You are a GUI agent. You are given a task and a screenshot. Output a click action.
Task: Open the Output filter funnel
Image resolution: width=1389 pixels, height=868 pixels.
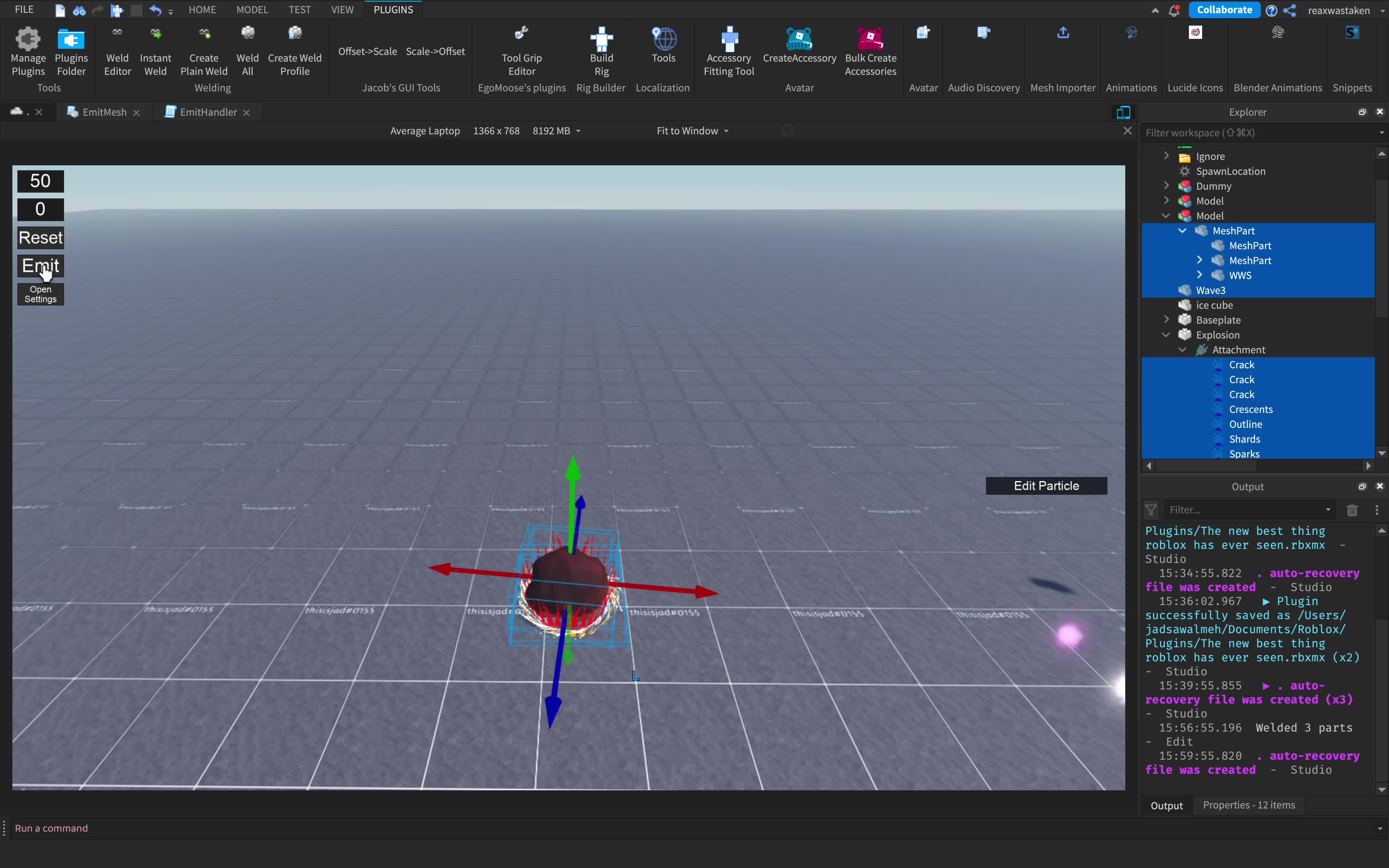(1151, 510)
